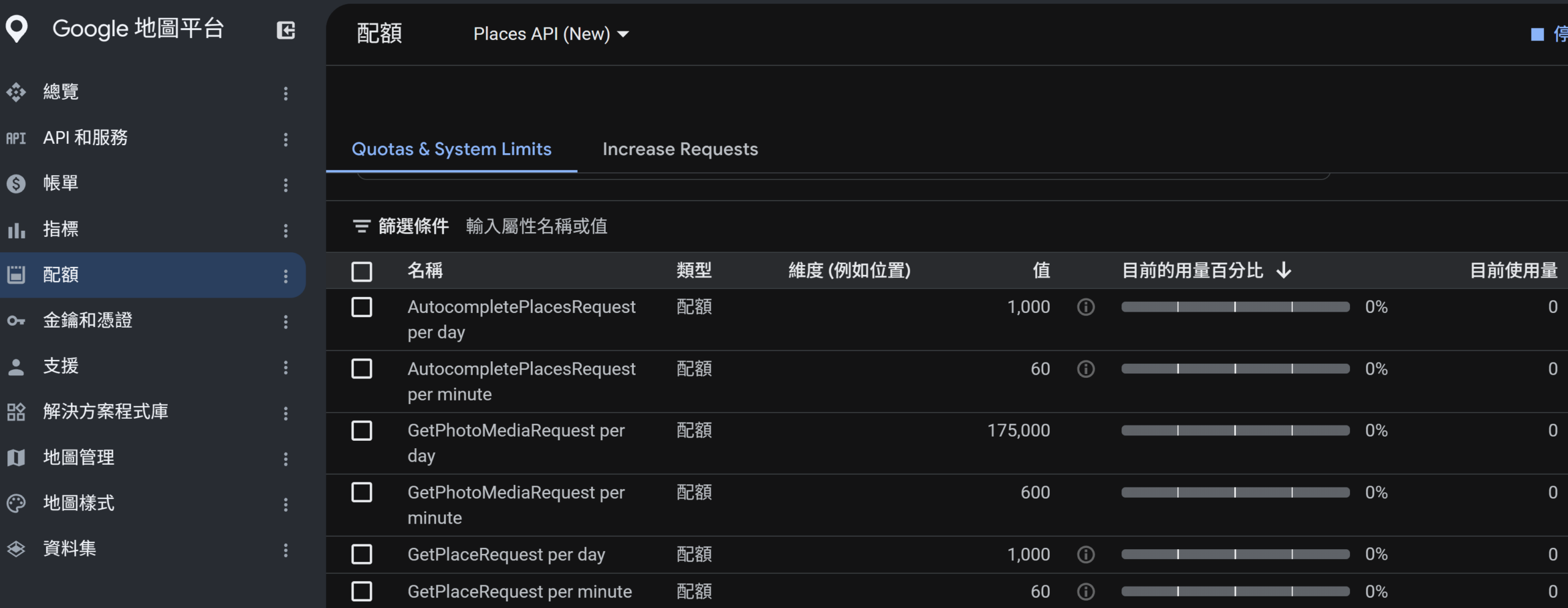This screenshot has height=608, width=1568.
Task: Open the more menu for 指標
Action: (285, 230)
